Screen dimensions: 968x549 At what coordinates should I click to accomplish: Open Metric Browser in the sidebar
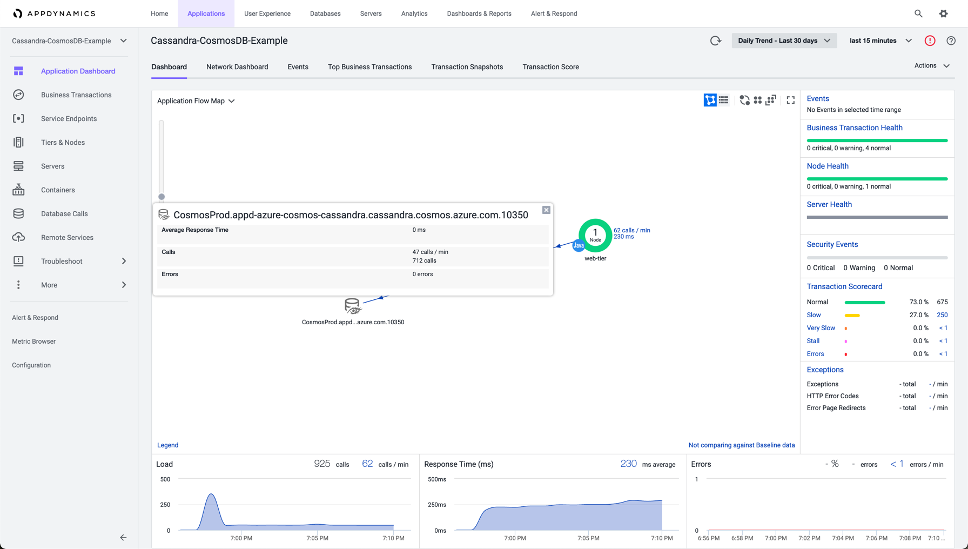coord(34,342)
